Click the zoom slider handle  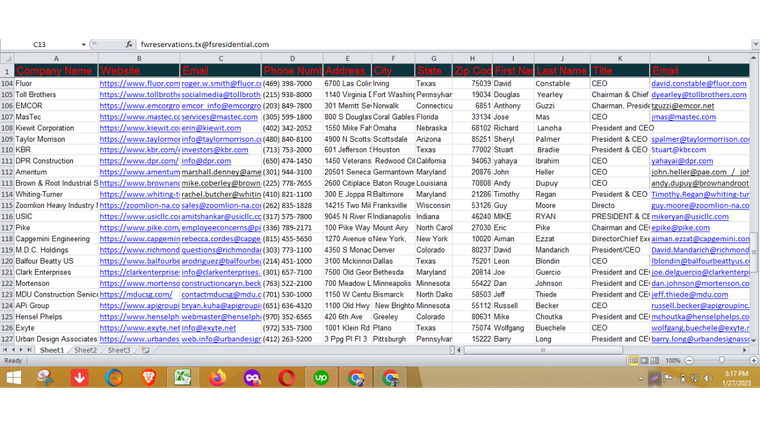click(x=720, y=360)
